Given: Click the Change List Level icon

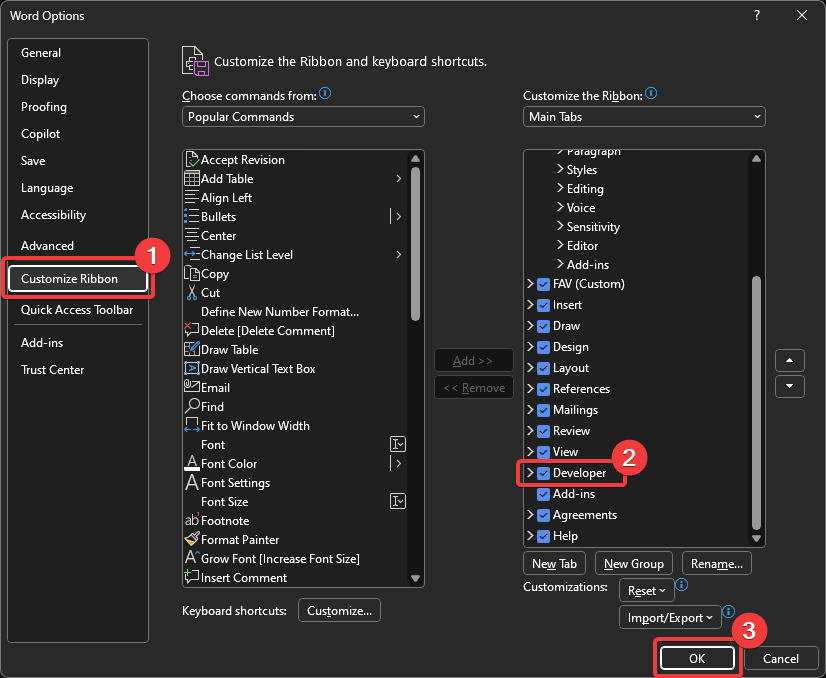Looking at the screenshot, I should click(x=192, y=254).
